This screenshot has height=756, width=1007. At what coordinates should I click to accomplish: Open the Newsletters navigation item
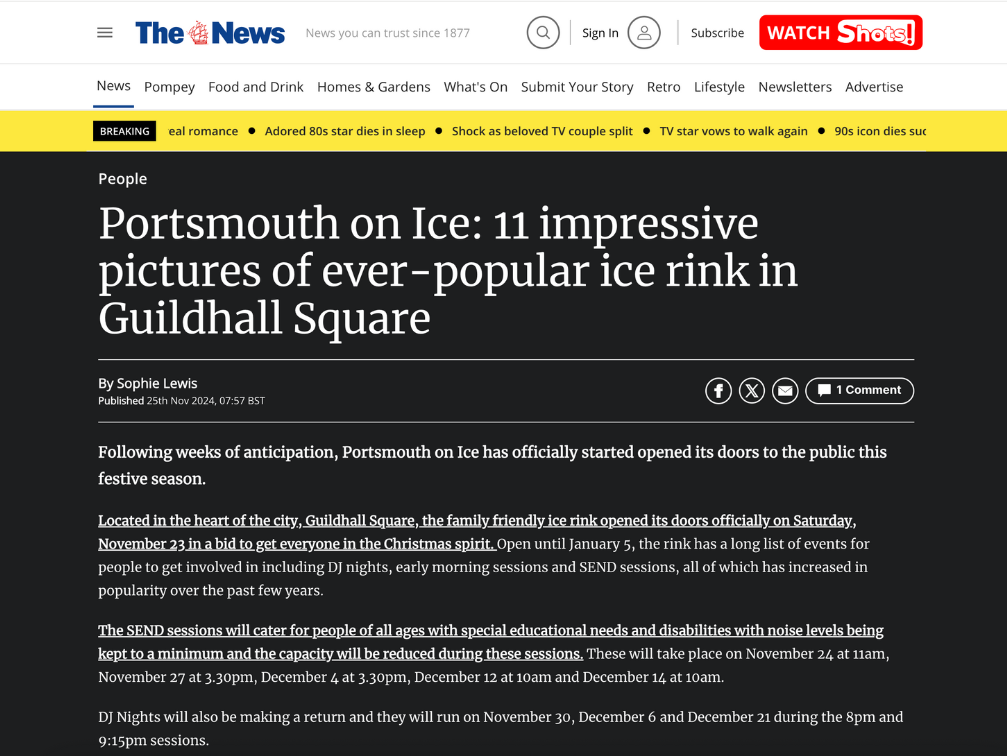click(794, 87)
